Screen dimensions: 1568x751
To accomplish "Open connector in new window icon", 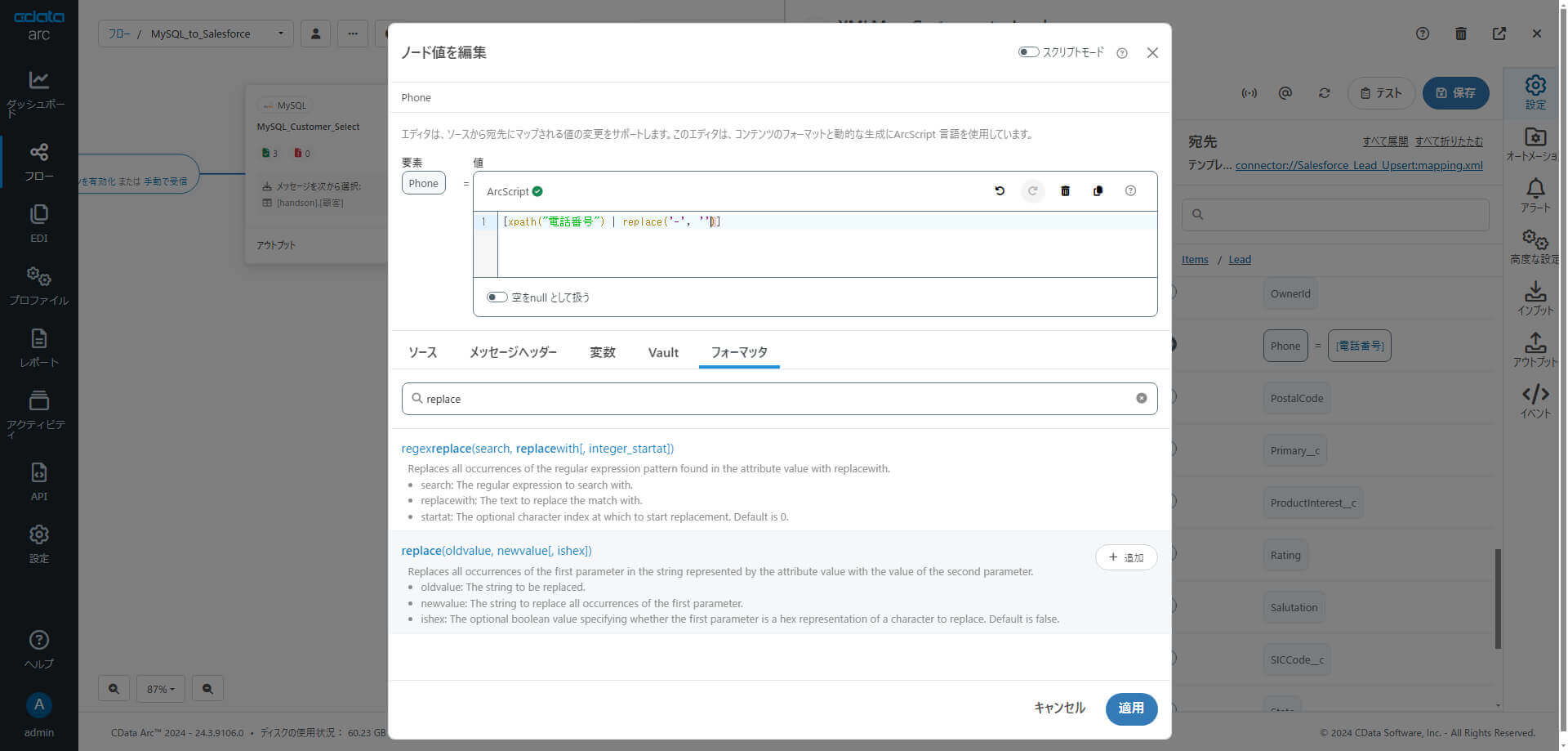I will click(1499, 34).
